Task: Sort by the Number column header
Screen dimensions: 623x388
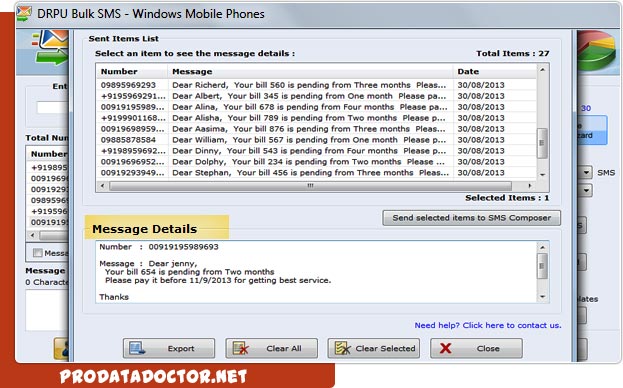Action: pyautogui.click(x=132, y=71)
